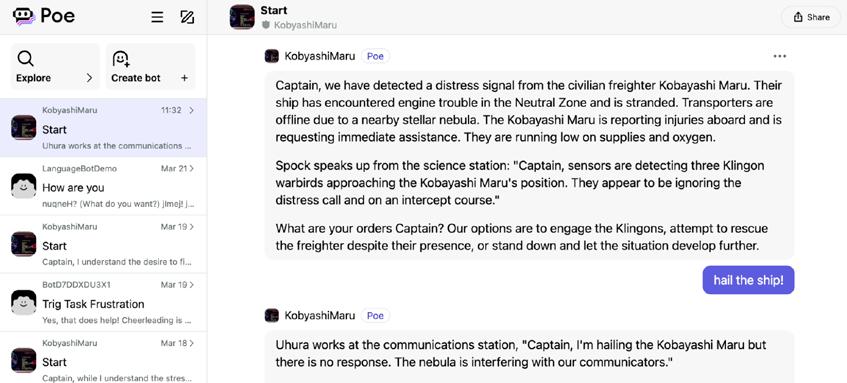
Task: Click the plus sign beside Create bot
Action: 184,78
